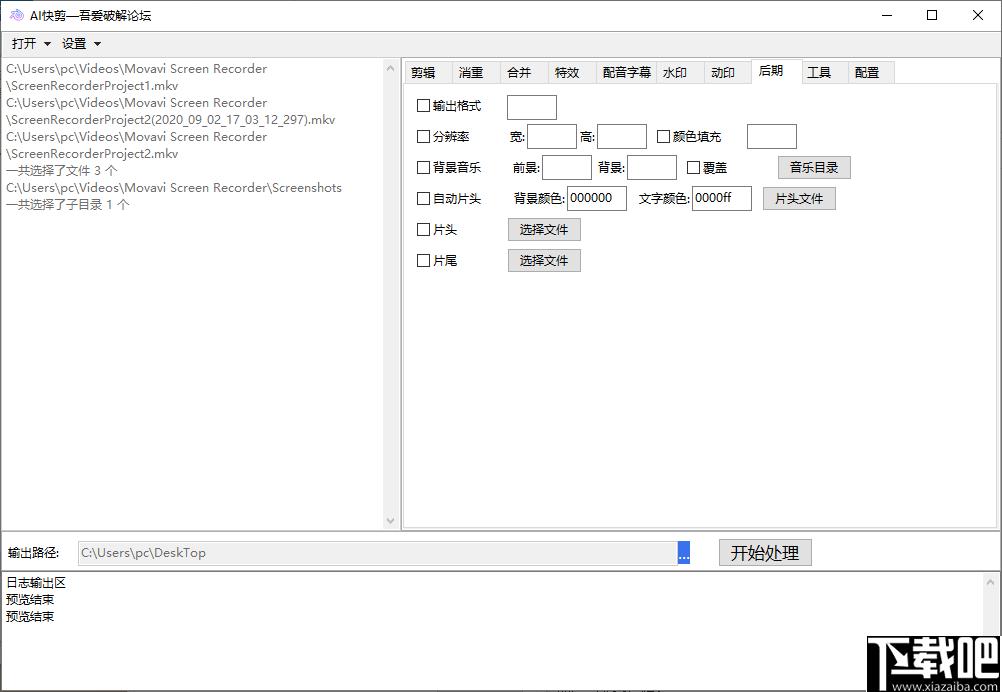This screenshot has width=1002, height=692.
Task: Open the 打开 dropdown menu
Action: [31, 43]
